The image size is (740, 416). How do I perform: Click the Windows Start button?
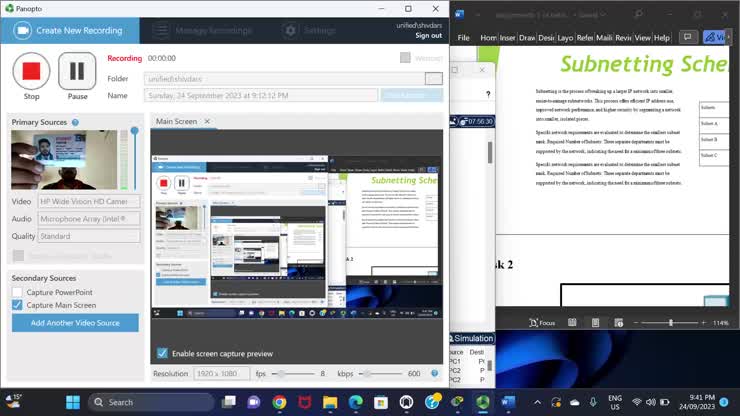coord(72,402)
